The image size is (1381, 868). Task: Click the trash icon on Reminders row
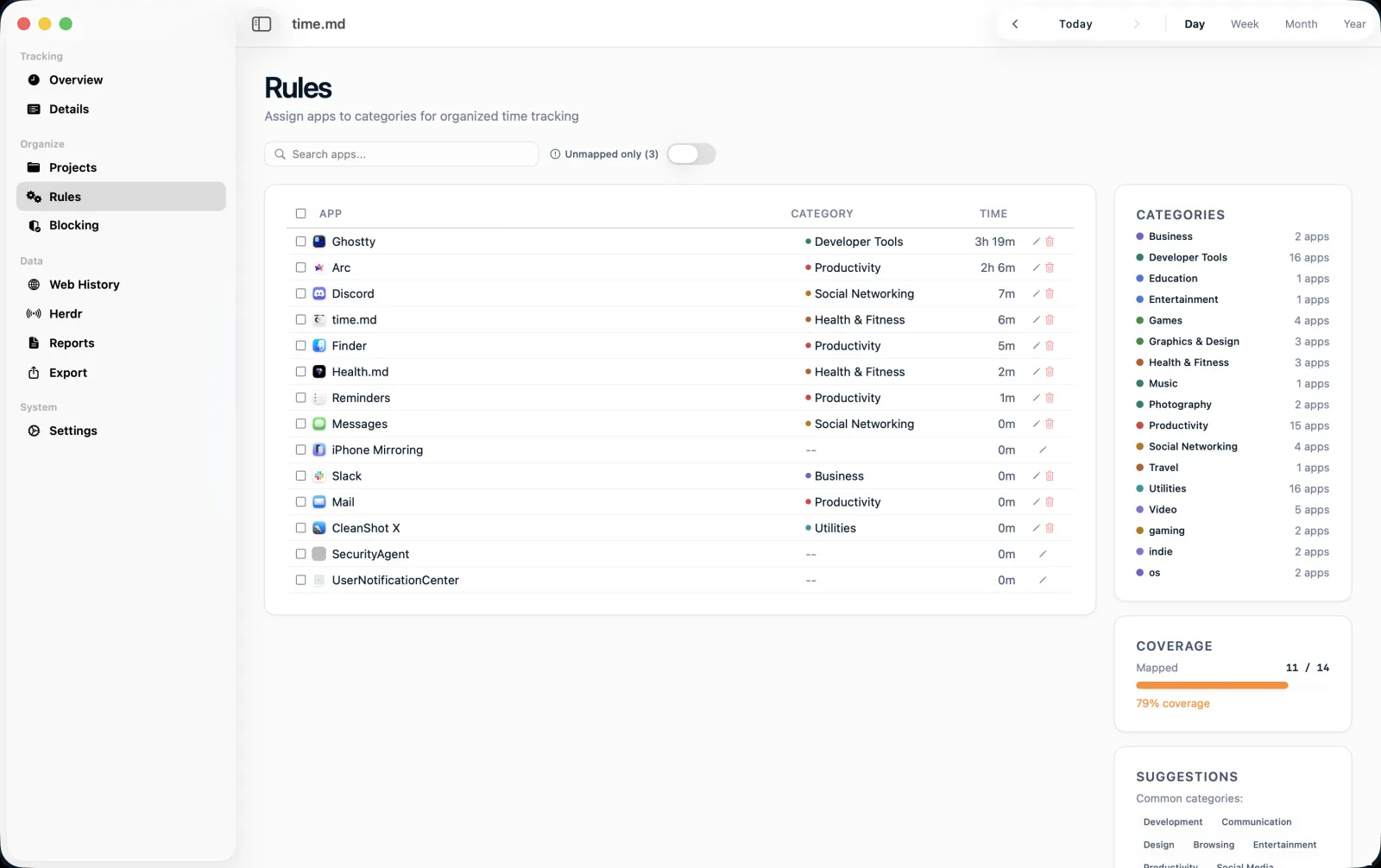1050,398
